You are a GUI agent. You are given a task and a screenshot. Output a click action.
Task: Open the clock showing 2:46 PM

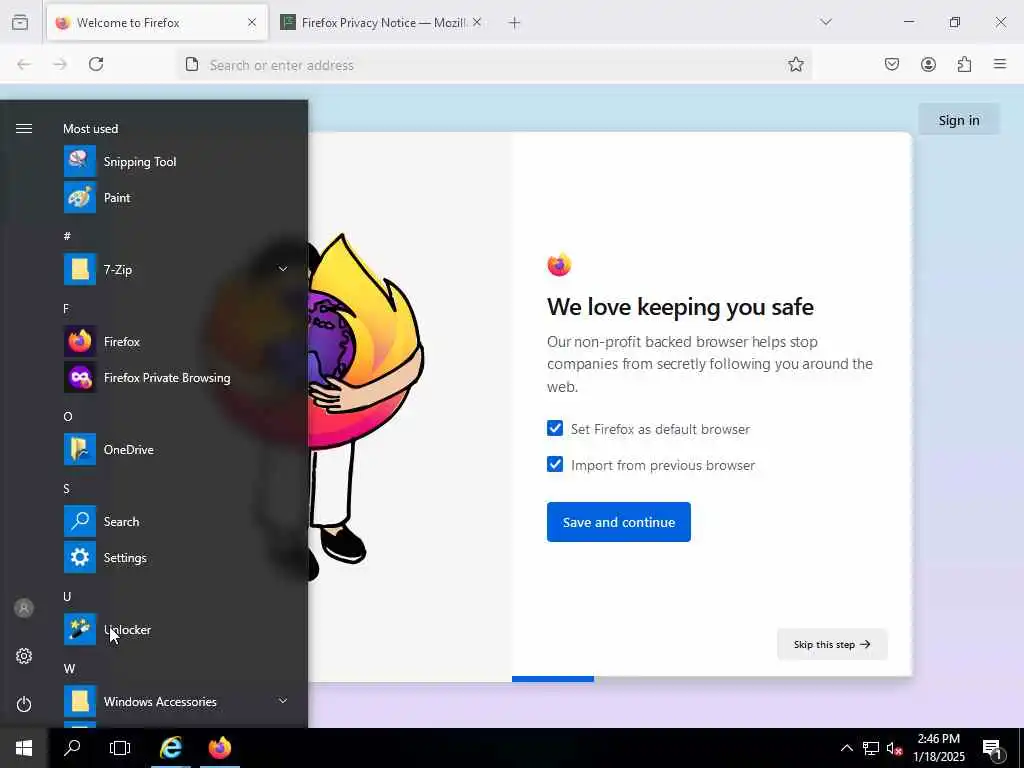(938, 748)
